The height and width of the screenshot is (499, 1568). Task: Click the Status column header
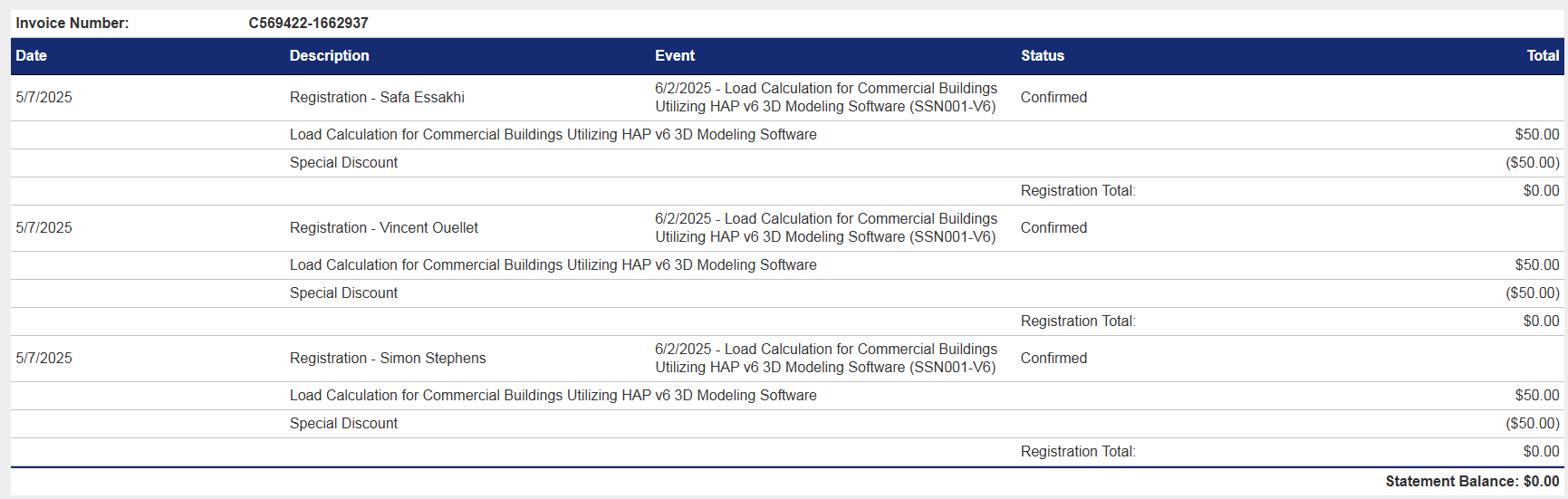[x=1042, y=56]
